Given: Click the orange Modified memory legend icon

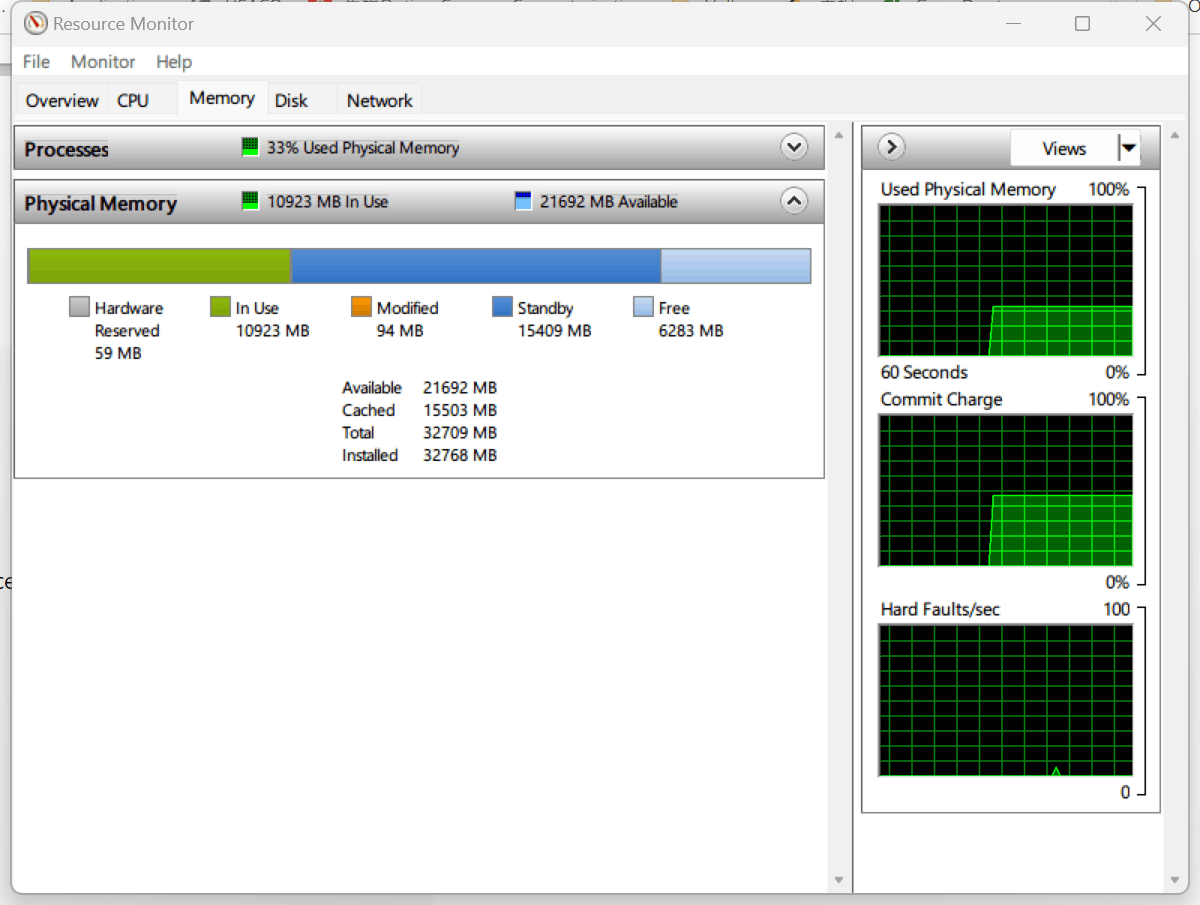Looking at the screenshot, I should [x=359, y=306].
